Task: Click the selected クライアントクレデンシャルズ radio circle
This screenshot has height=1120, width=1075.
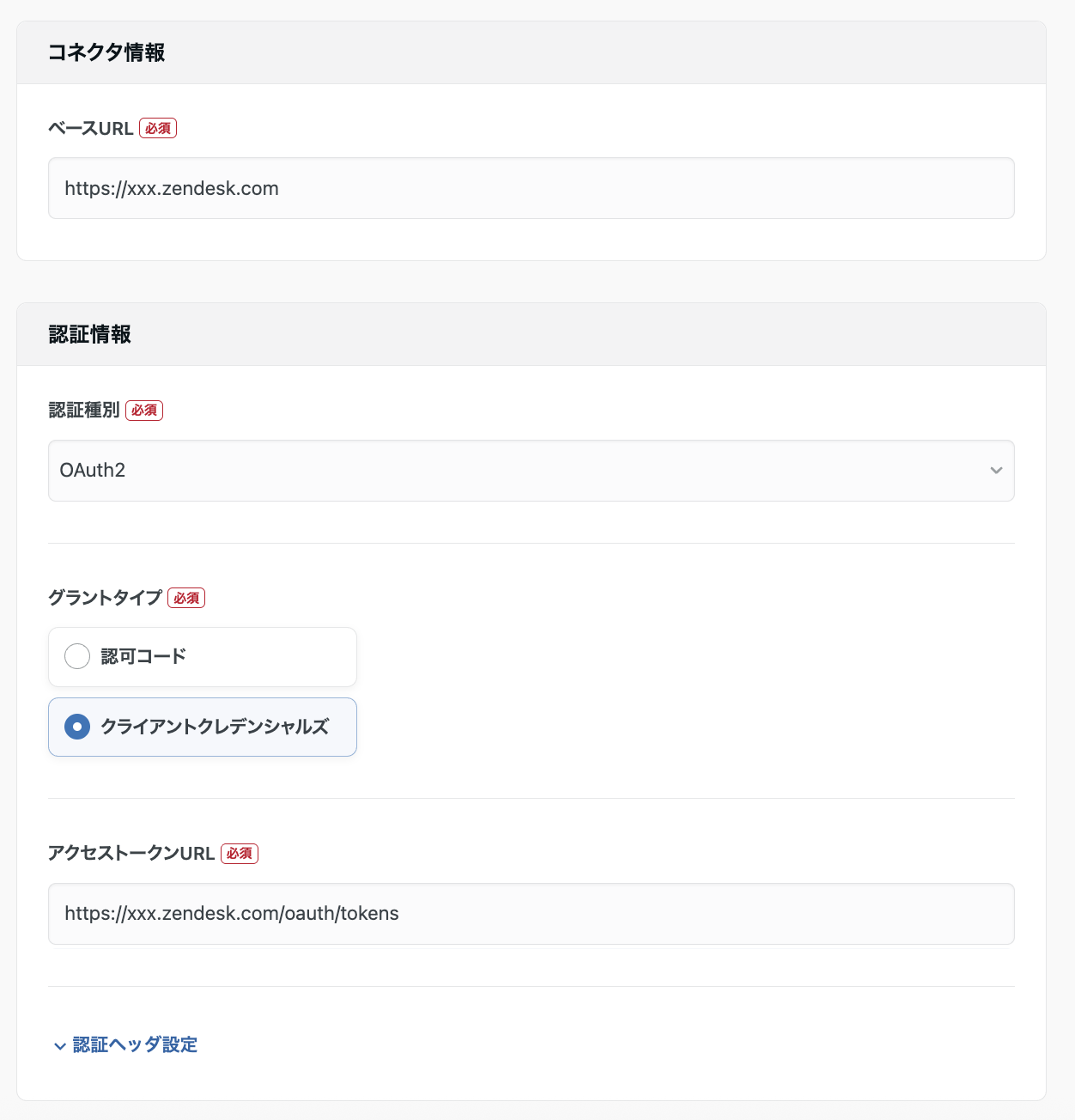Action: point(77,727)
